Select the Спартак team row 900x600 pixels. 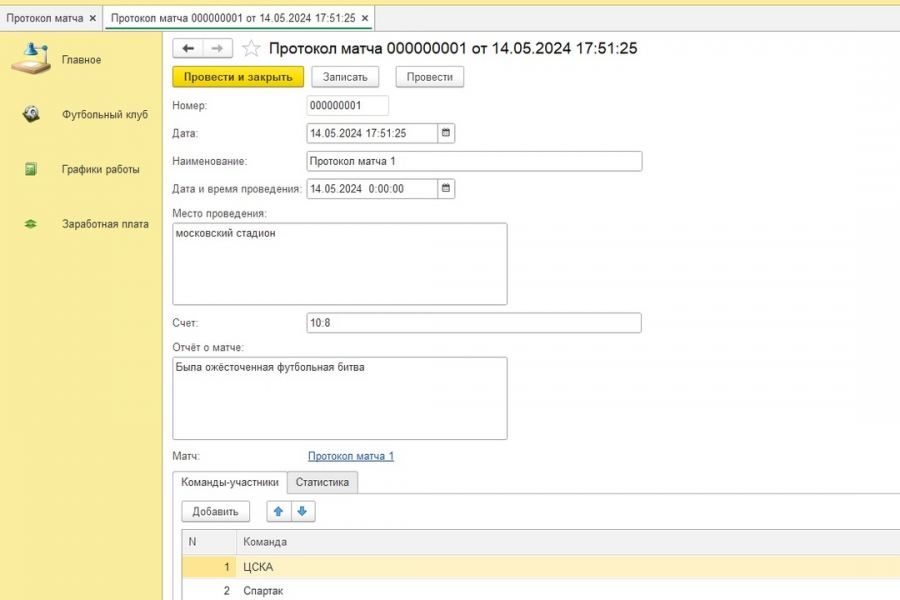click(541, 590)
